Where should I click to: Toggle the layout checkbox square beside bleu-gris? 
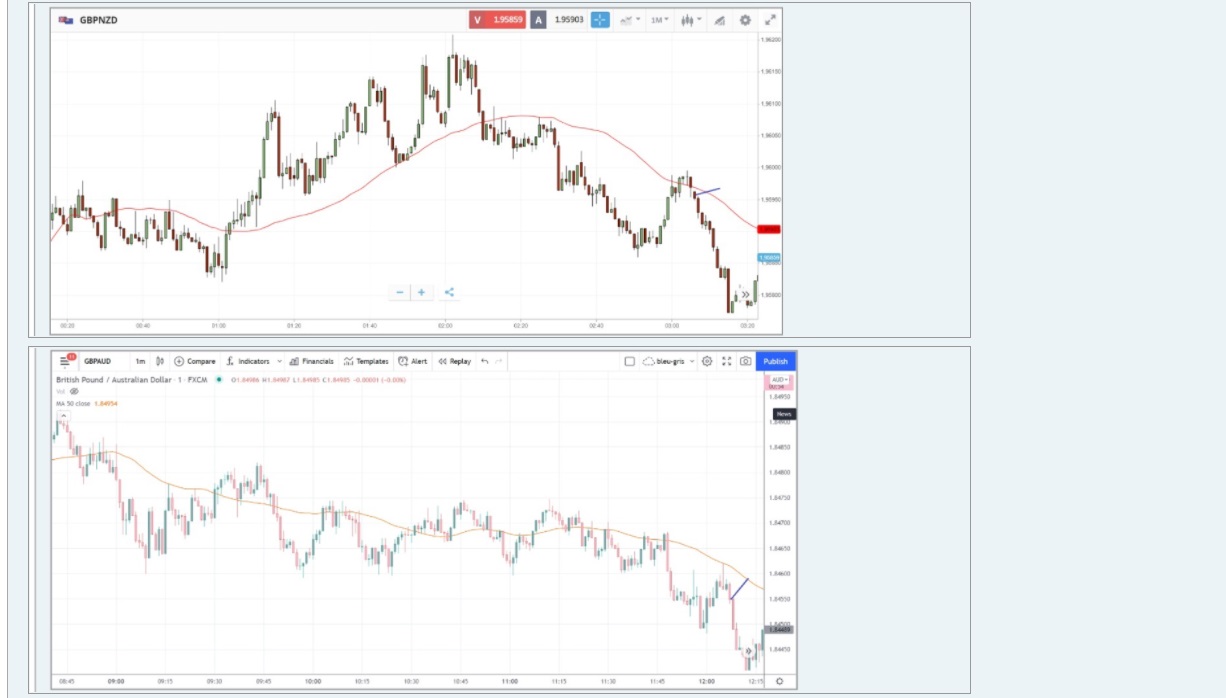click(x=629, y=361)
